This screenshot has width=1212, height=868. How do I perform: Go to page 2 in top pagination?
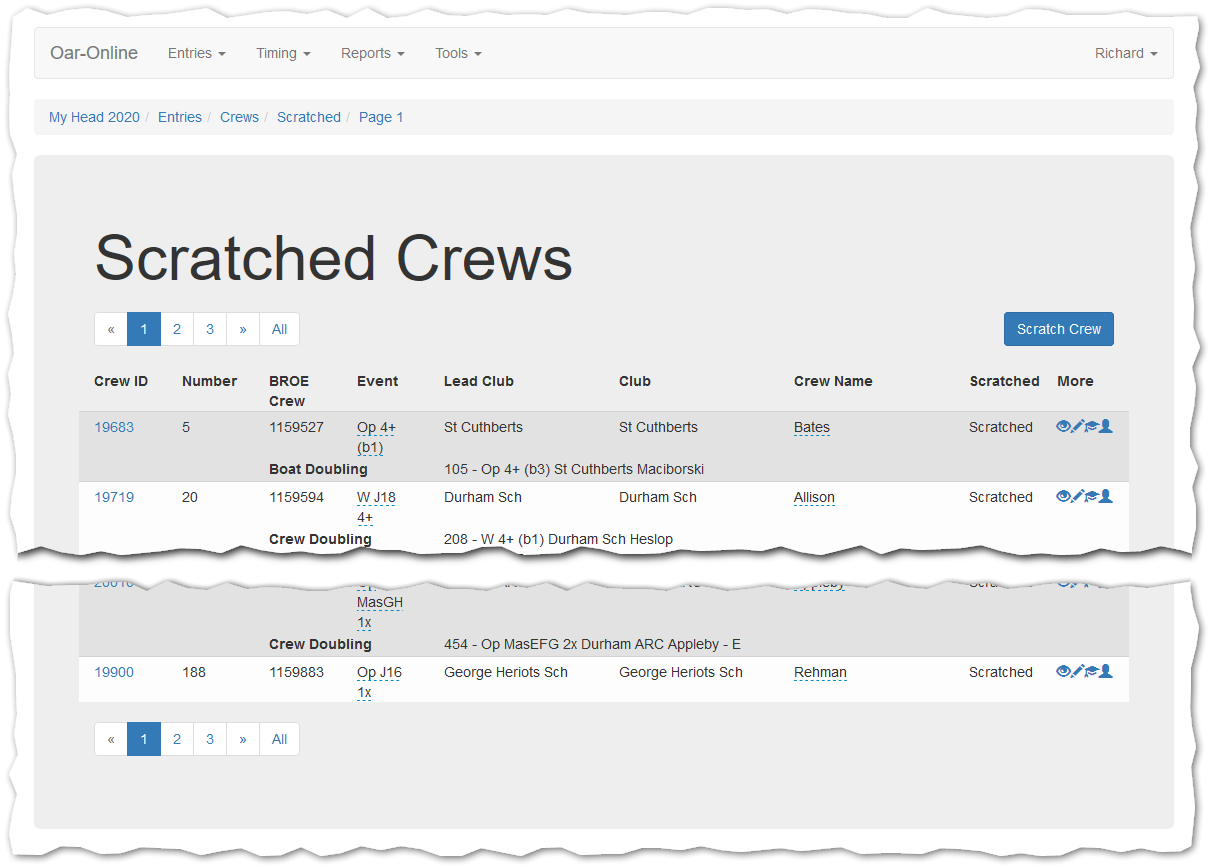point(177,329)
